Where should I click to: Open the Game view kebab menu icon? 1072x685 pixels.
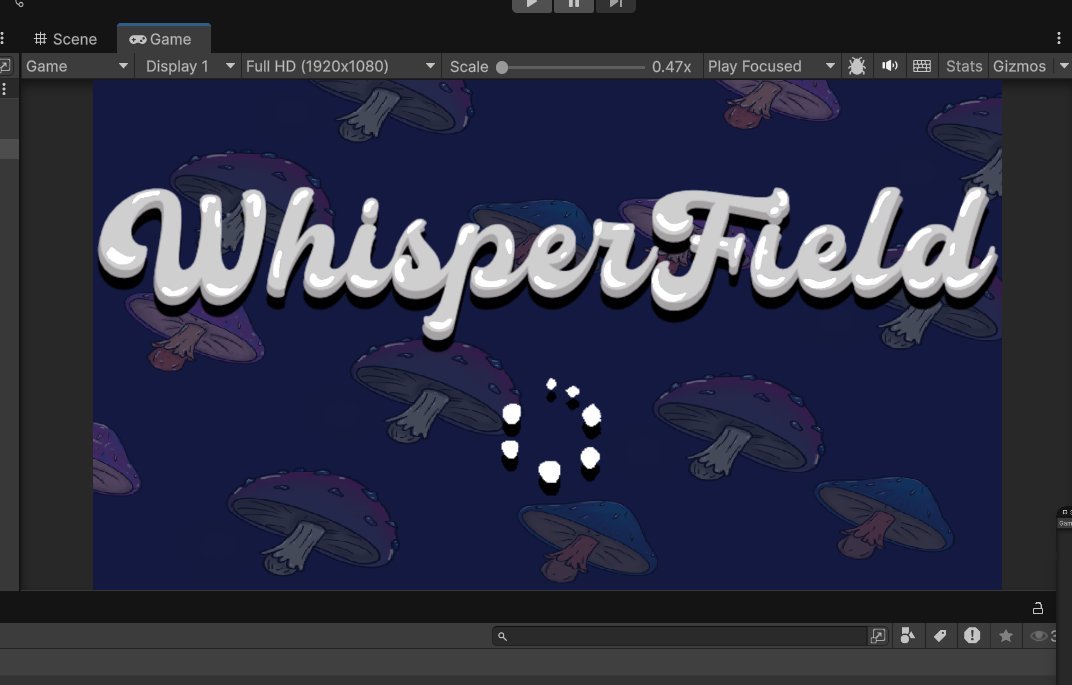(1058, 37)
